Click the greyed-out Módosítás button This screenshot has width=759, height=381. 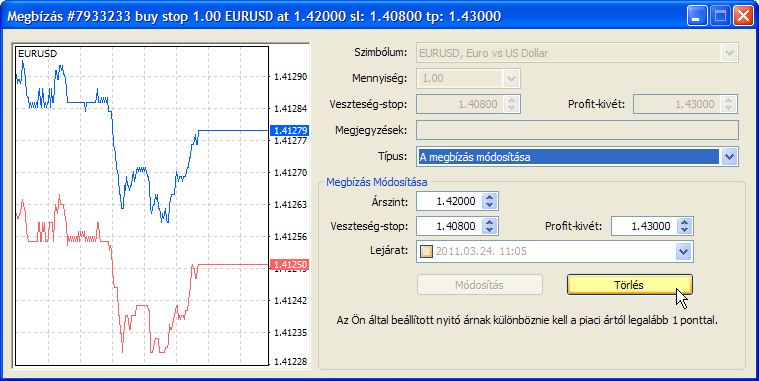pos(480,285)
